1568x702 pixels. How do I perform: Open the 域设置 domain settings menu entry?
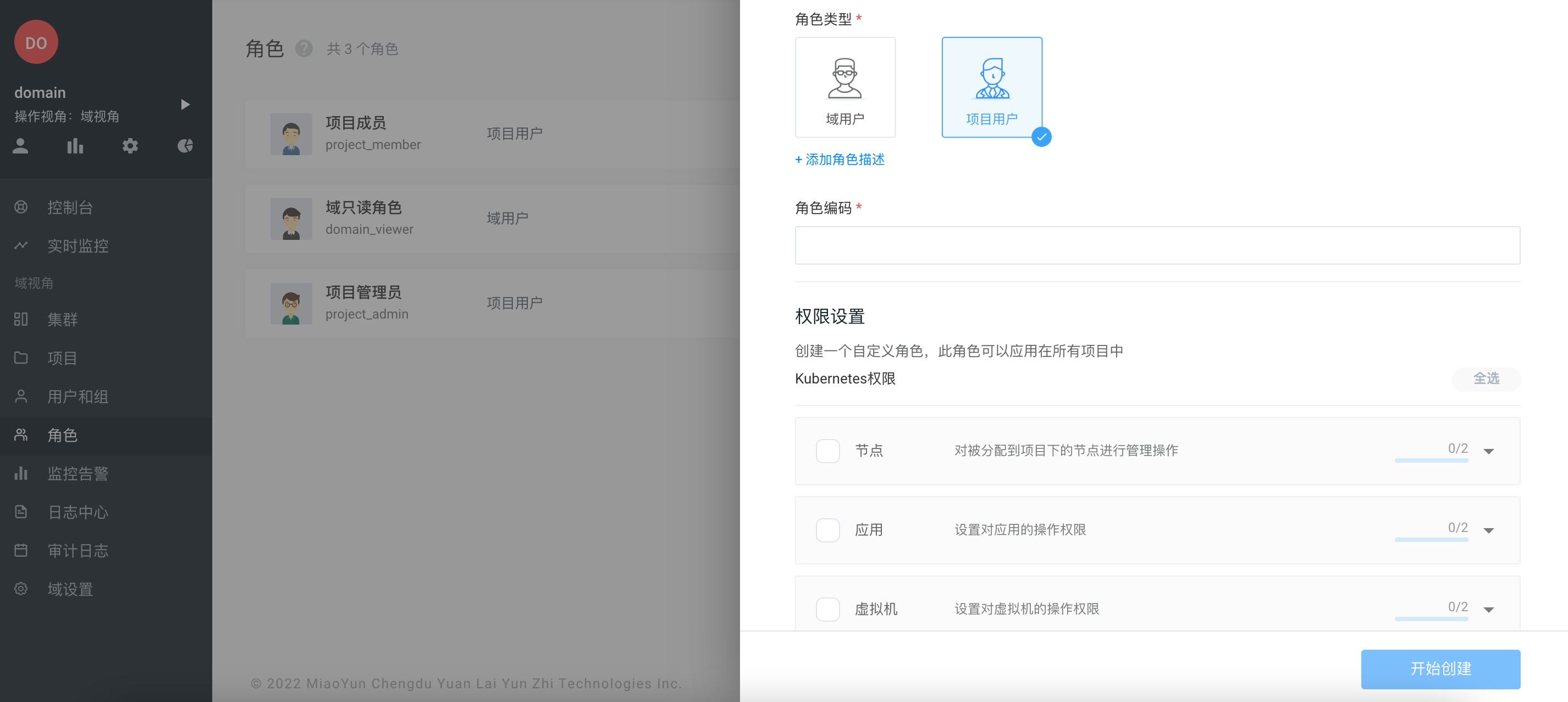(x=69, y=589)
